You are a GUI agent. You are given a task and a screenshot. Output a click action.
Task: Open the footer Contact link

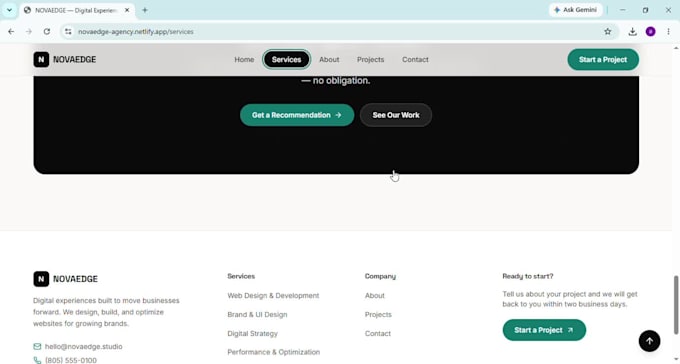[x=378, y=334]
